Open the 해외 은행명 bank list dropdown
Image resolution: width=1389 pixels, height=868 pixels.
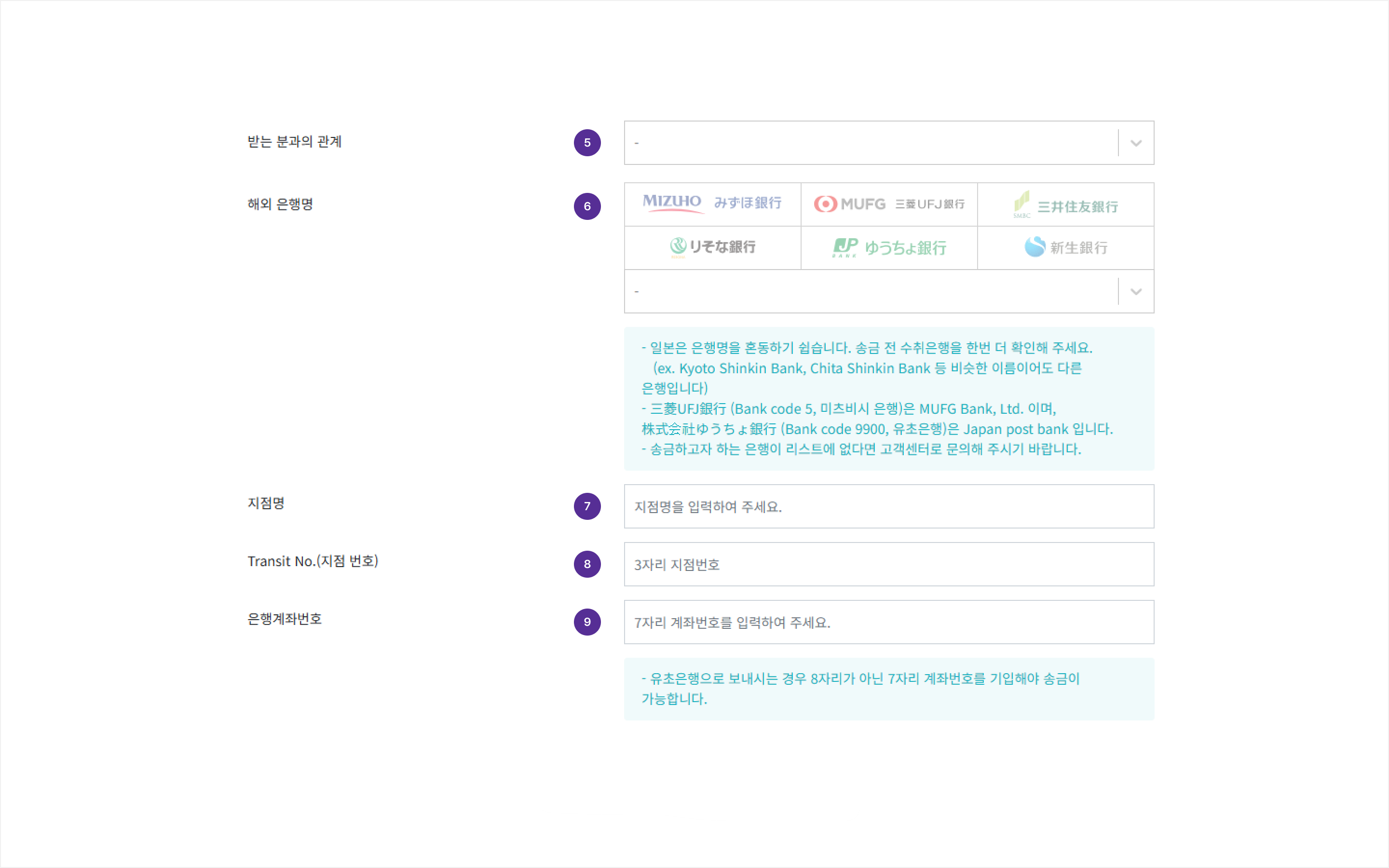click(889, 291)
